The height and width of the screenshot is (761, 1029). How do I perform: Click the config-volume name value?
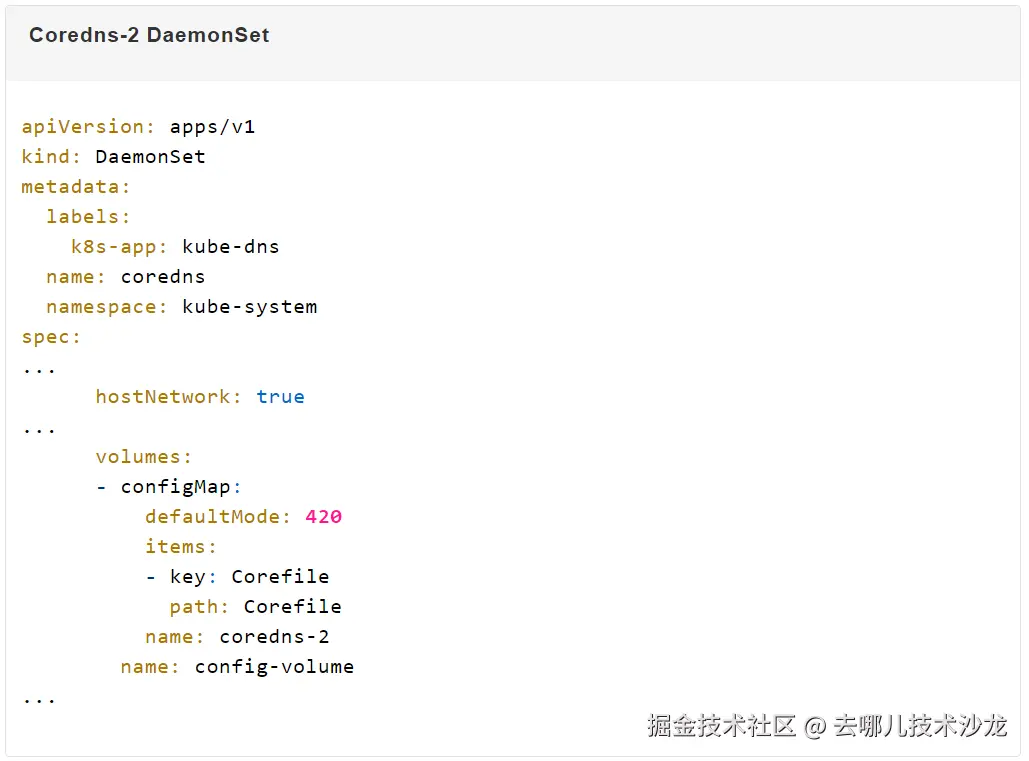[274, 667]
